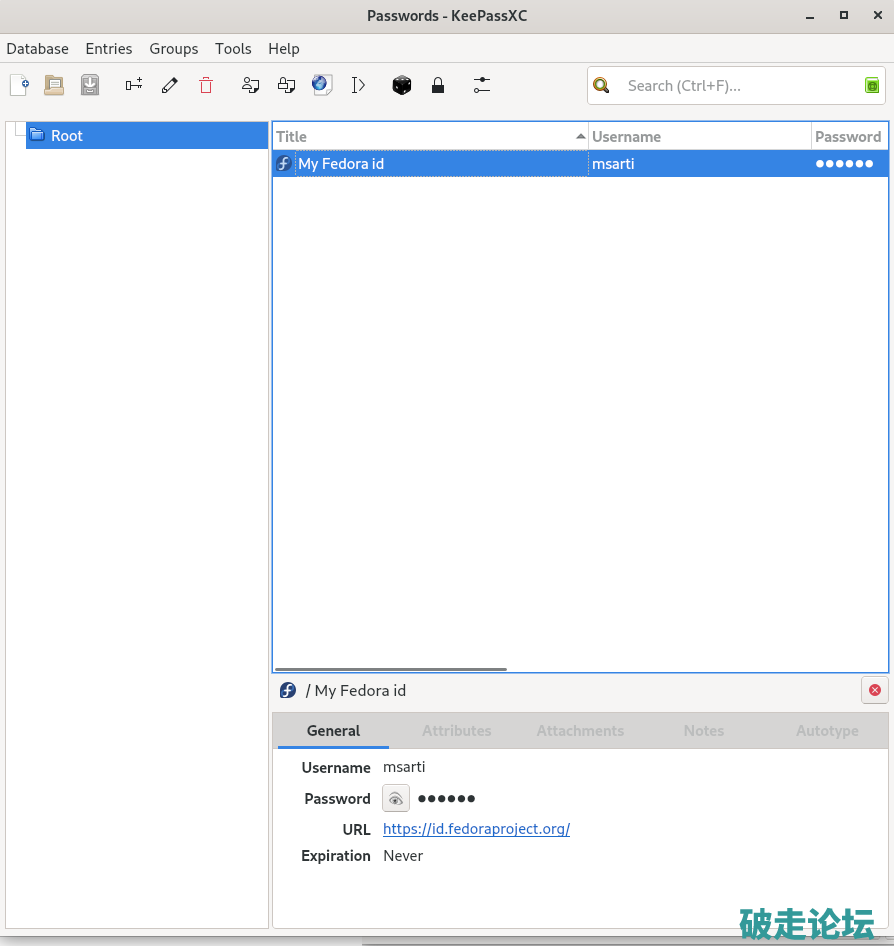Save the database using the toolbar icon

click(90, 86)
